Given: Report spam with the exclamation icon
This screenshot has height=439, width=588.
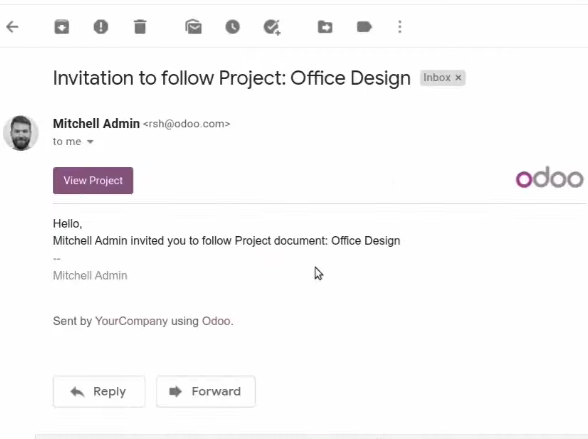Looking at the screenshot, I should (x=101, y=27).
